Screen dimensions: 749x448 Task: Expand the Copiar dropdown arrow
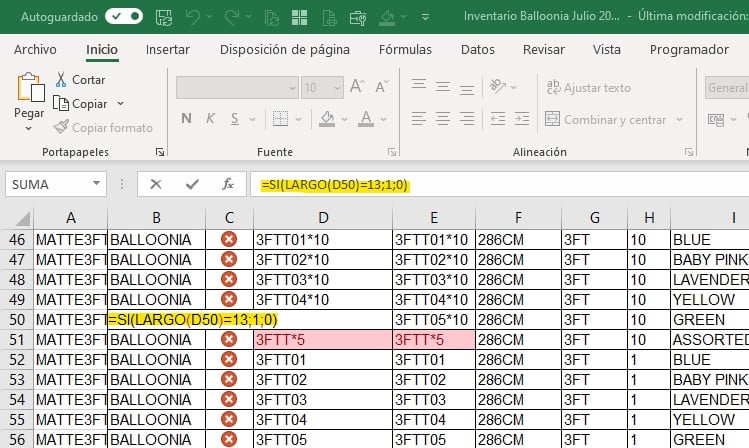120,104
